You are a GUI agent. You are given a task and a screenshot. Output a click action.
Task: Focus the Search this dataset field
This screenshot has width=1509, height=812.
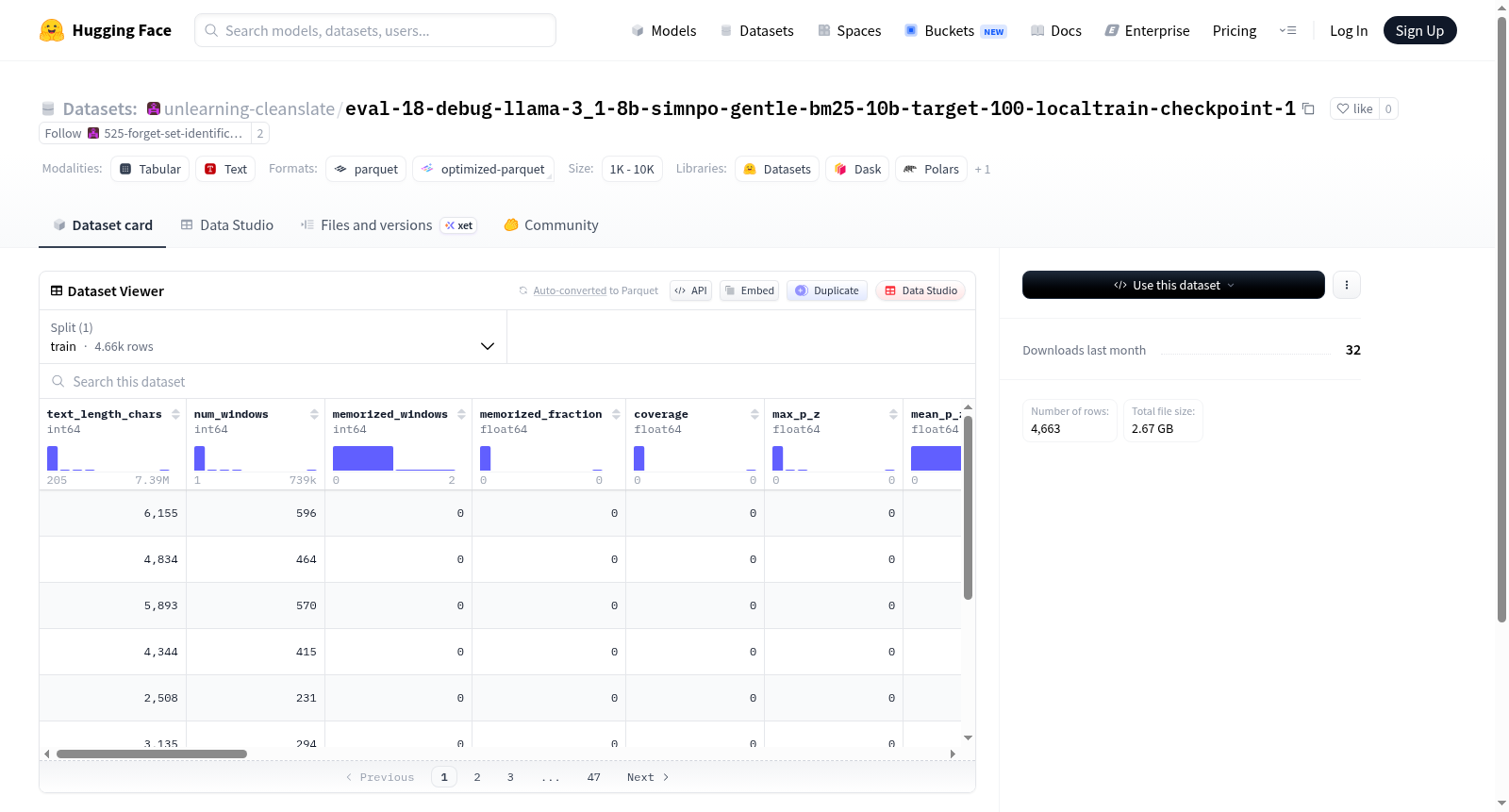pyautogui.click(x=507, y=381)
